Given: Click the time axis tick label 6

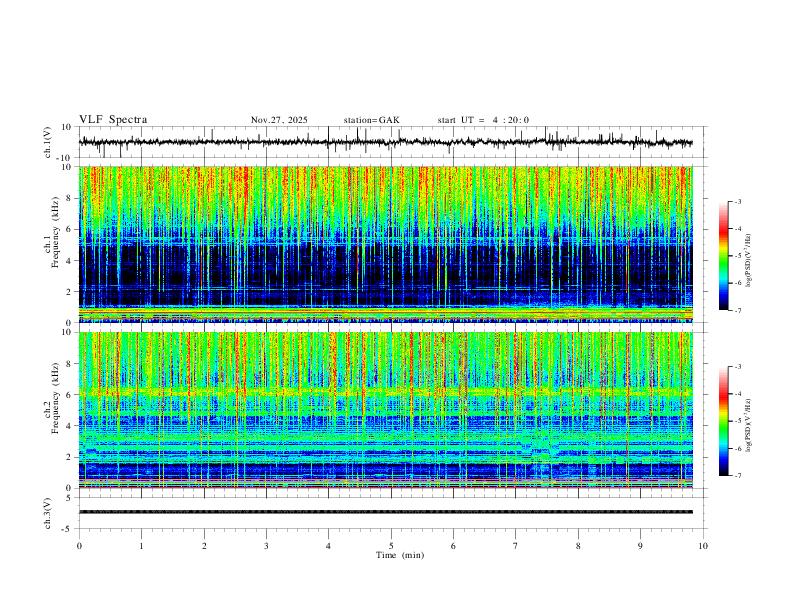Looking at the screenshot, I should [x=453, y=546].
